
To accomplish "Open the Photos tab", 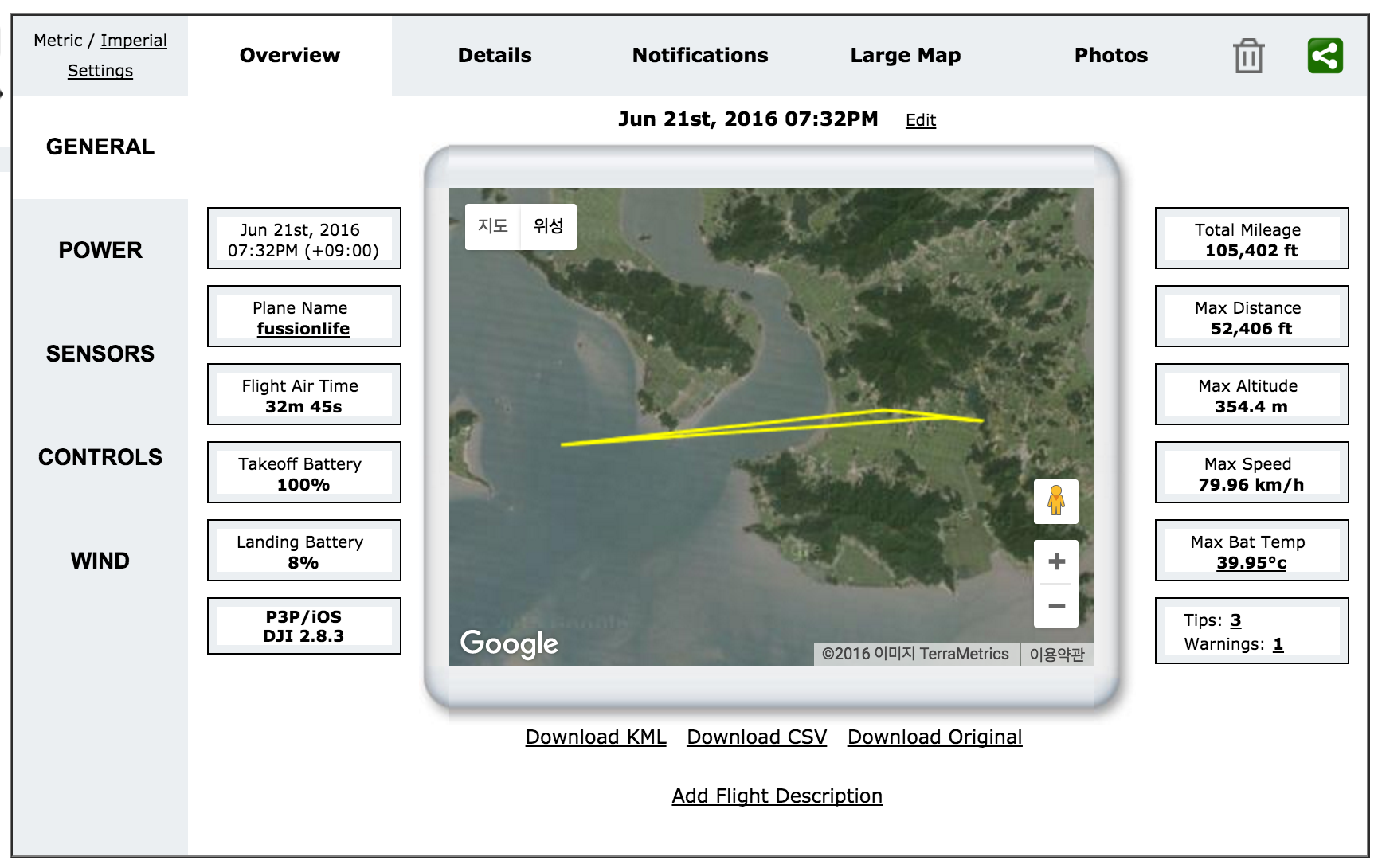I will (1111, 56).
